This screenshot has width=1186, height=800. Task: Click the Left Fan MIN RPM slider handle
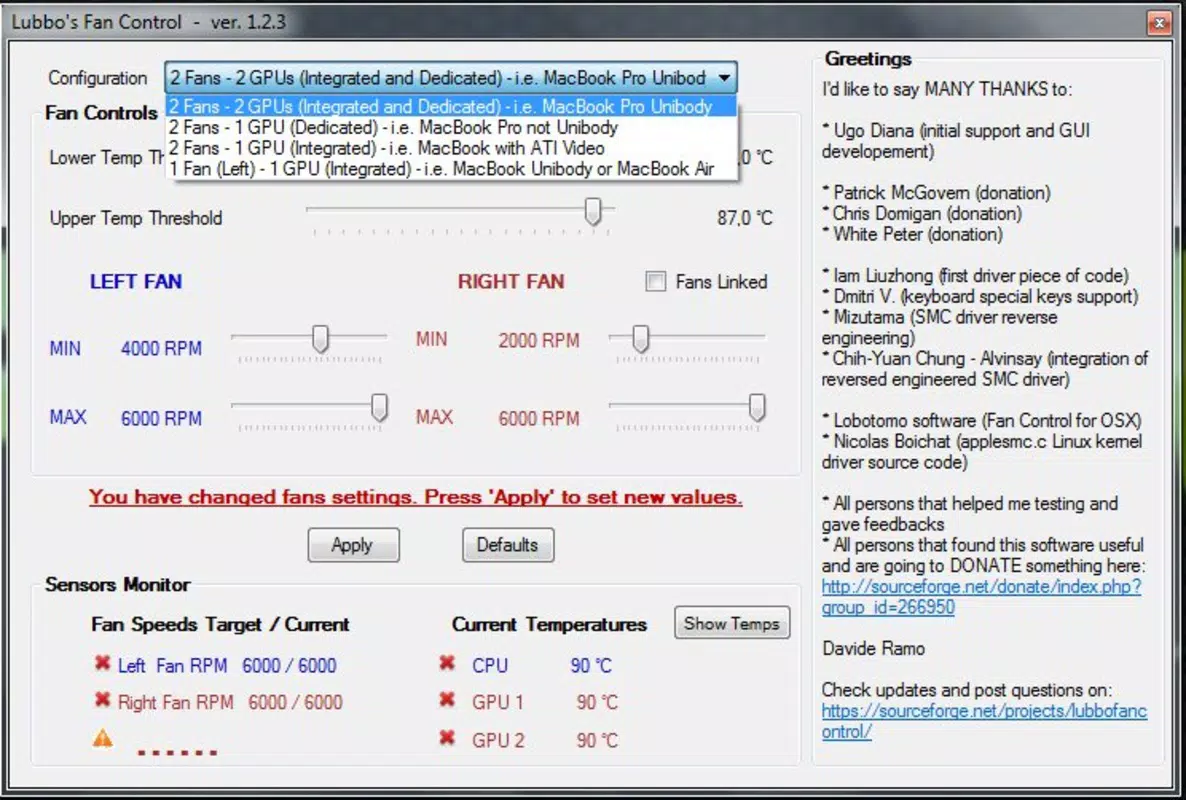(x=320, y=339)
